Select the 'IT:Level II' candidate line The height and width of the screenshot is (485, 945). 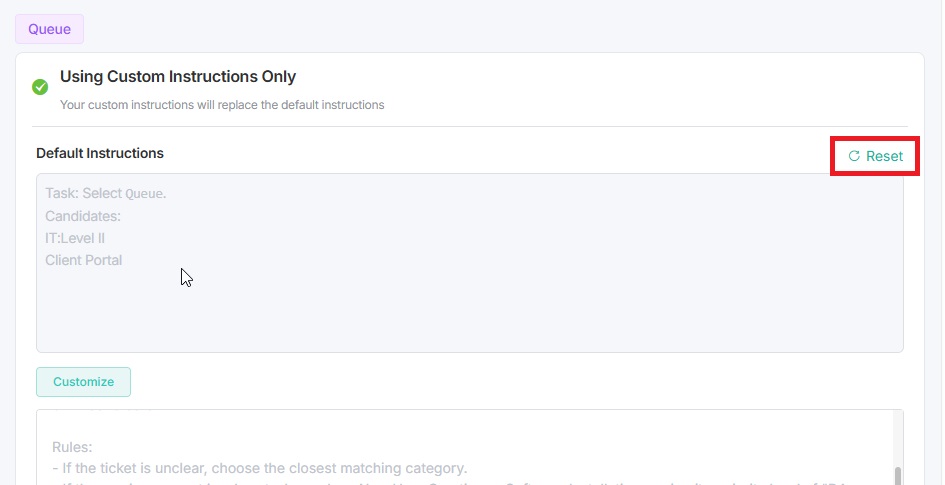click(x=75, y=238)
